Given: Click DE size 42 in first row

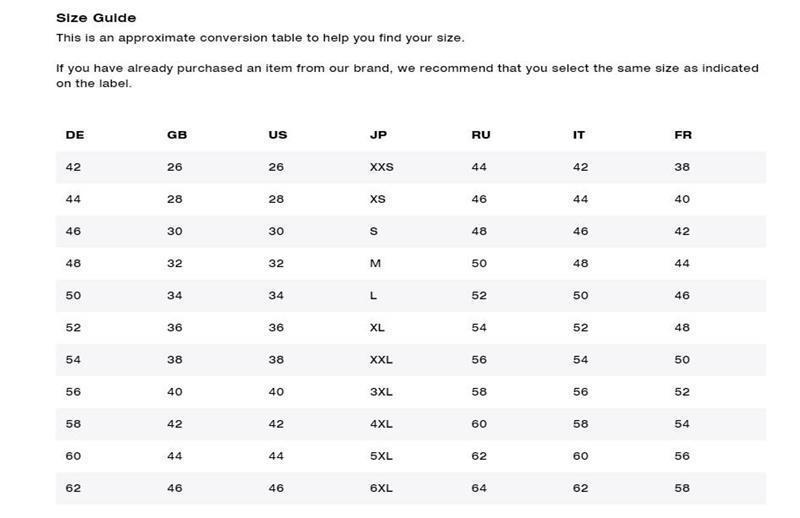Looking at the screenshot, I should pos(73,167).
